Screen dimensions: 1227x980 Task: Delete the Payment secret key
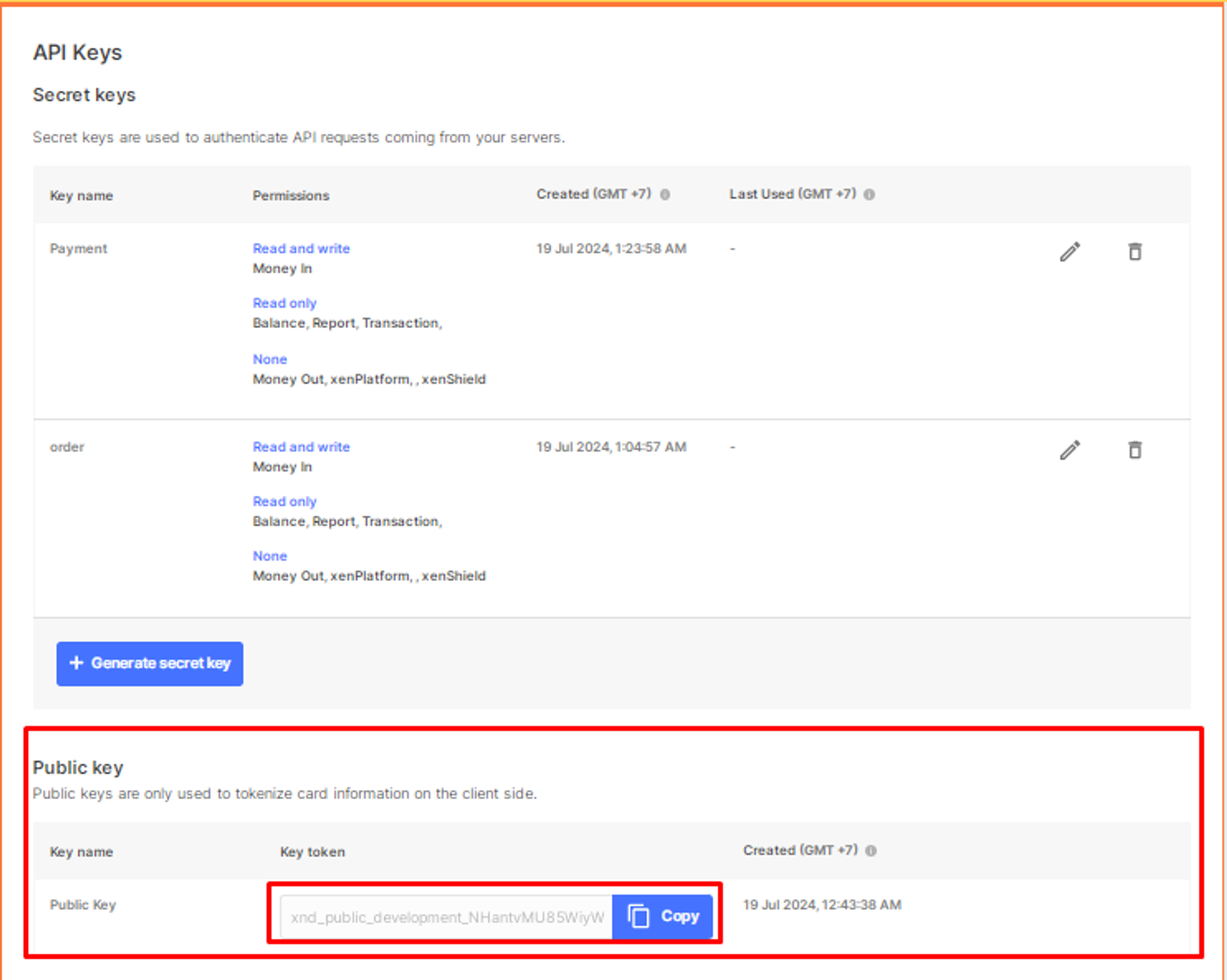tap(1135, 251)
